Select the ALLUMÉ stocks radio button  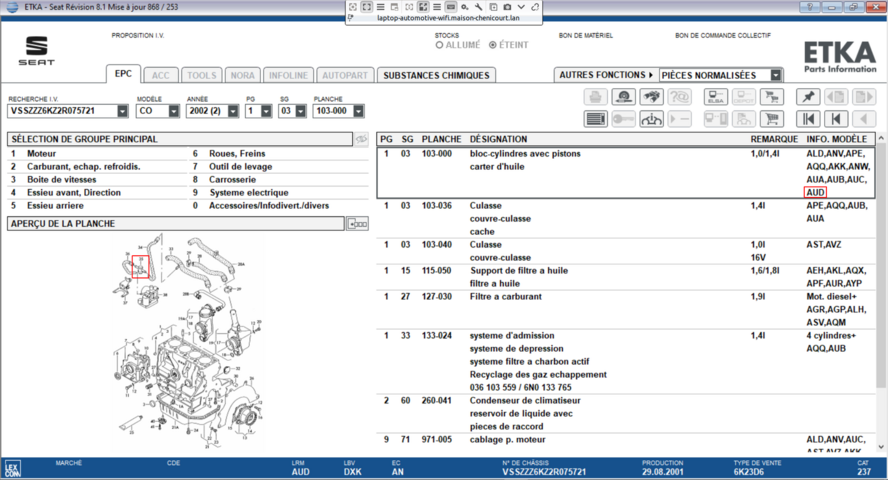pyautogui.click(x=439, y=45)
